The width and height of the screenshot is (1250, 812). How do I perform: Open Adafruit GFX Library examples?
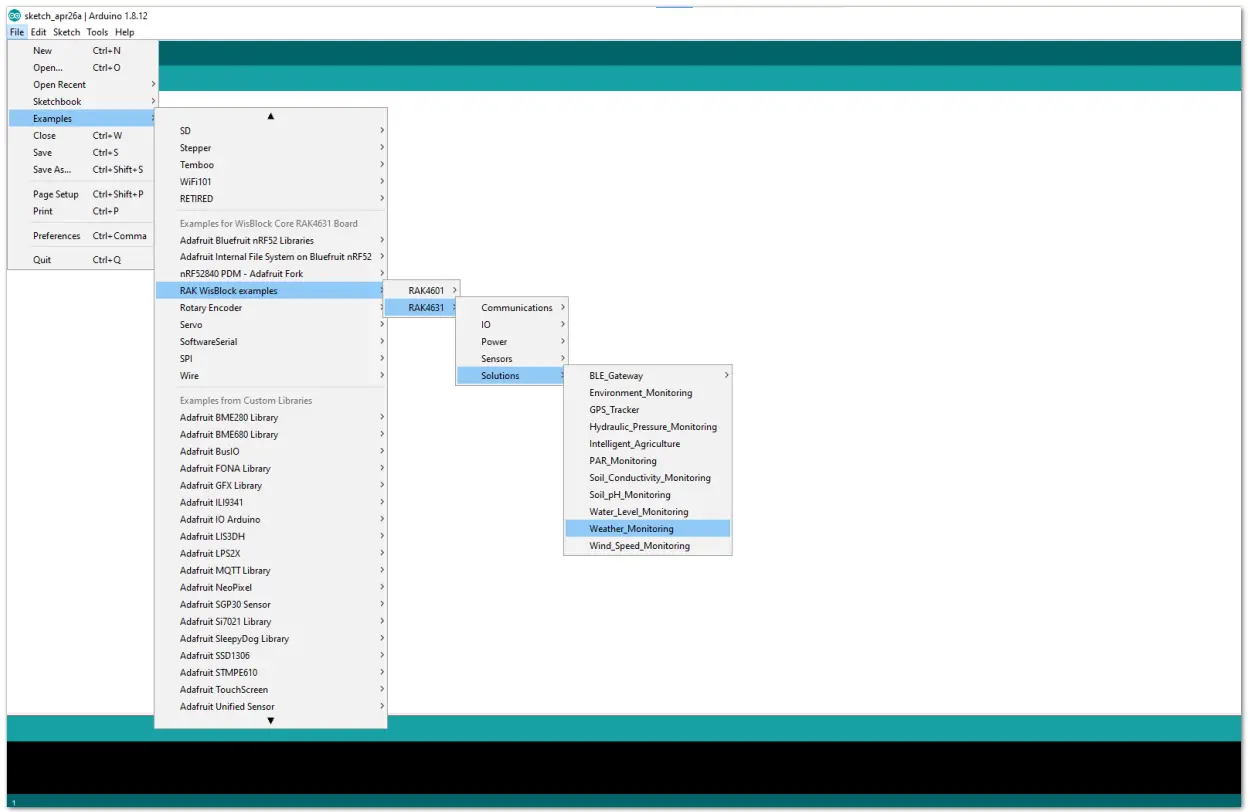[x=270, y=486]
